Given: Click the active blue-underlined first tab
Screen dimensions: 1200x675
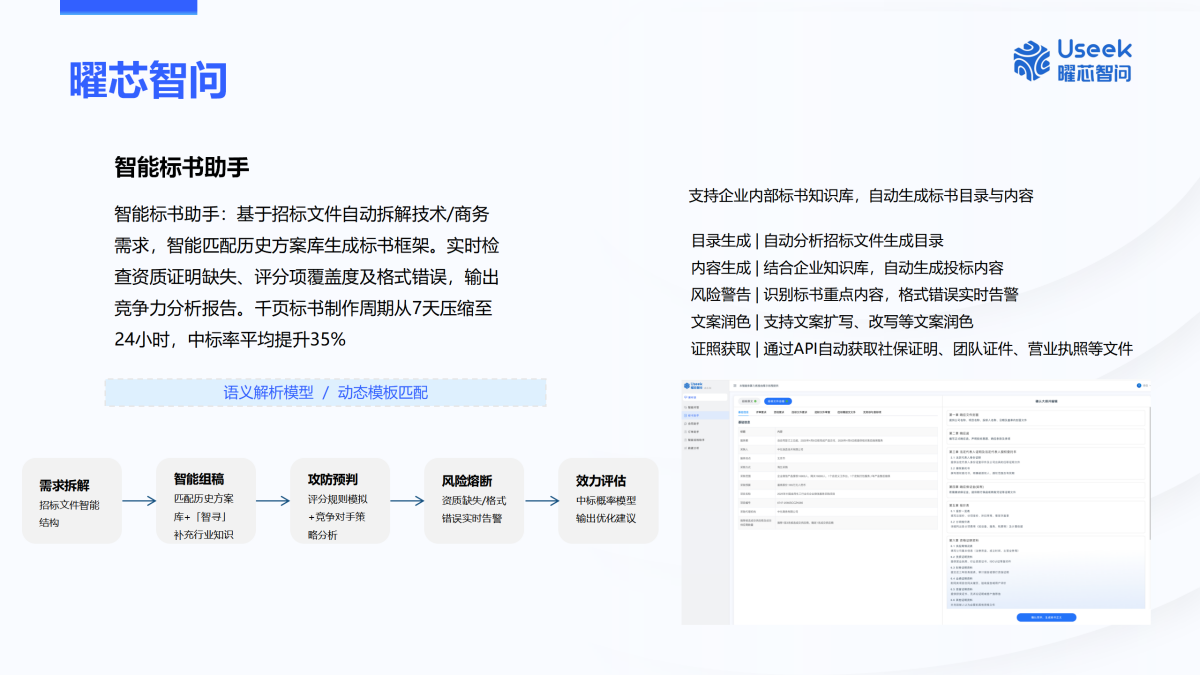Looking at the screenshot, I should click(744, 411).
